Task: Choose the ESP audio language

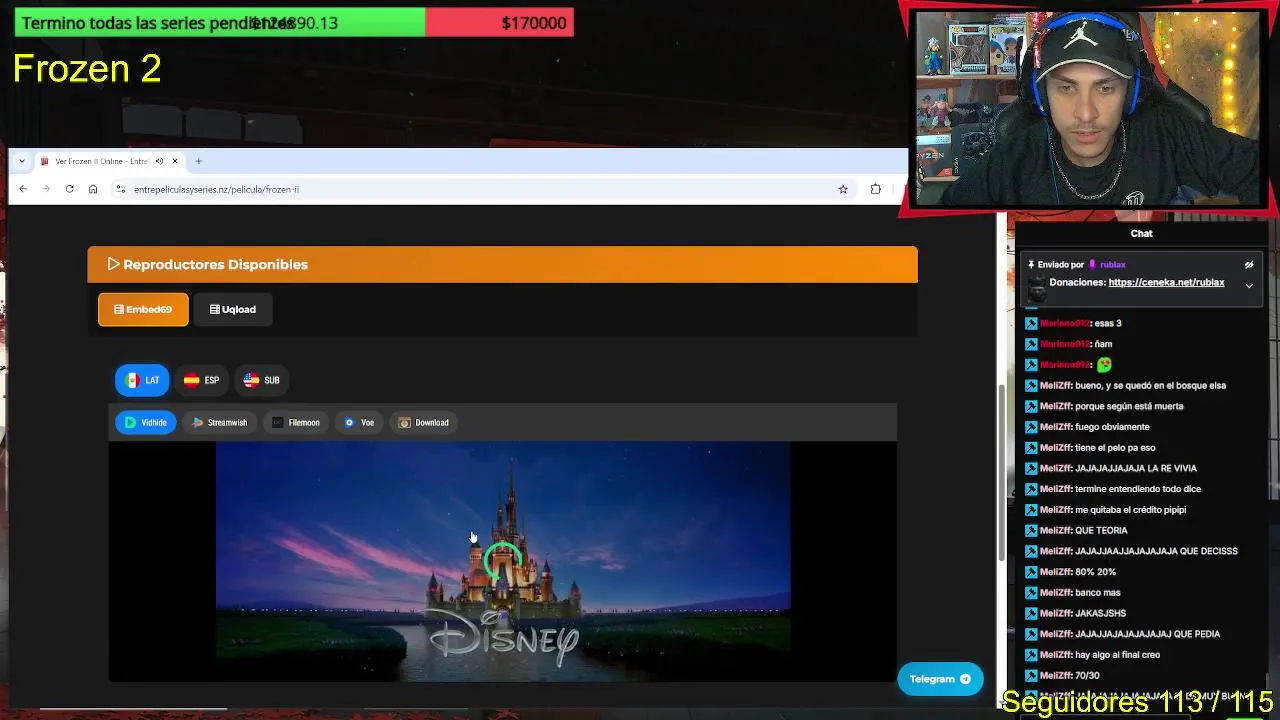Action: point(202,380)
